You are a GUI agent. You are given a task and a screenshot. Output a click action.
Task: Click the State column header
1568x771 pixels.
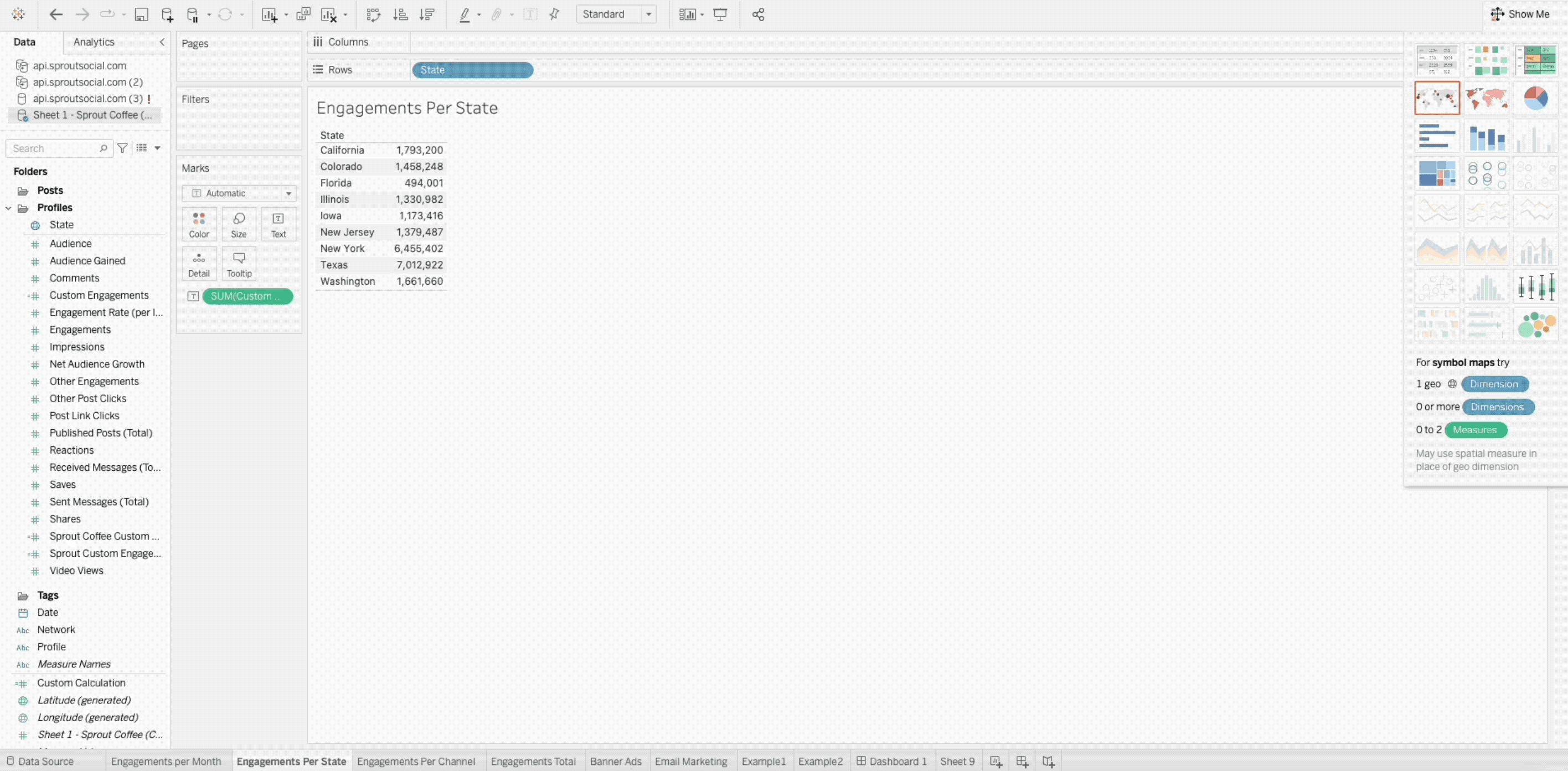tap(332, 135)
